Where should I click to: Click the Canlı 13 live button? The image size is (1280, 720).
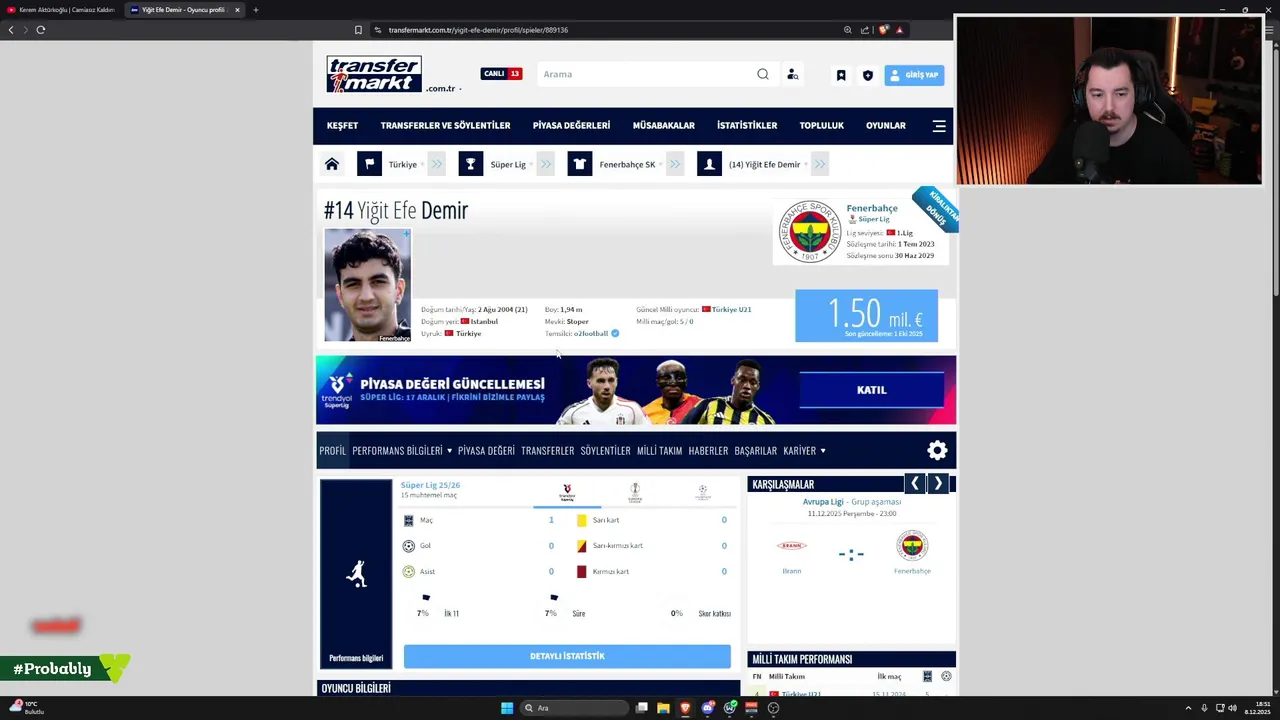click(x=501, y=74)
